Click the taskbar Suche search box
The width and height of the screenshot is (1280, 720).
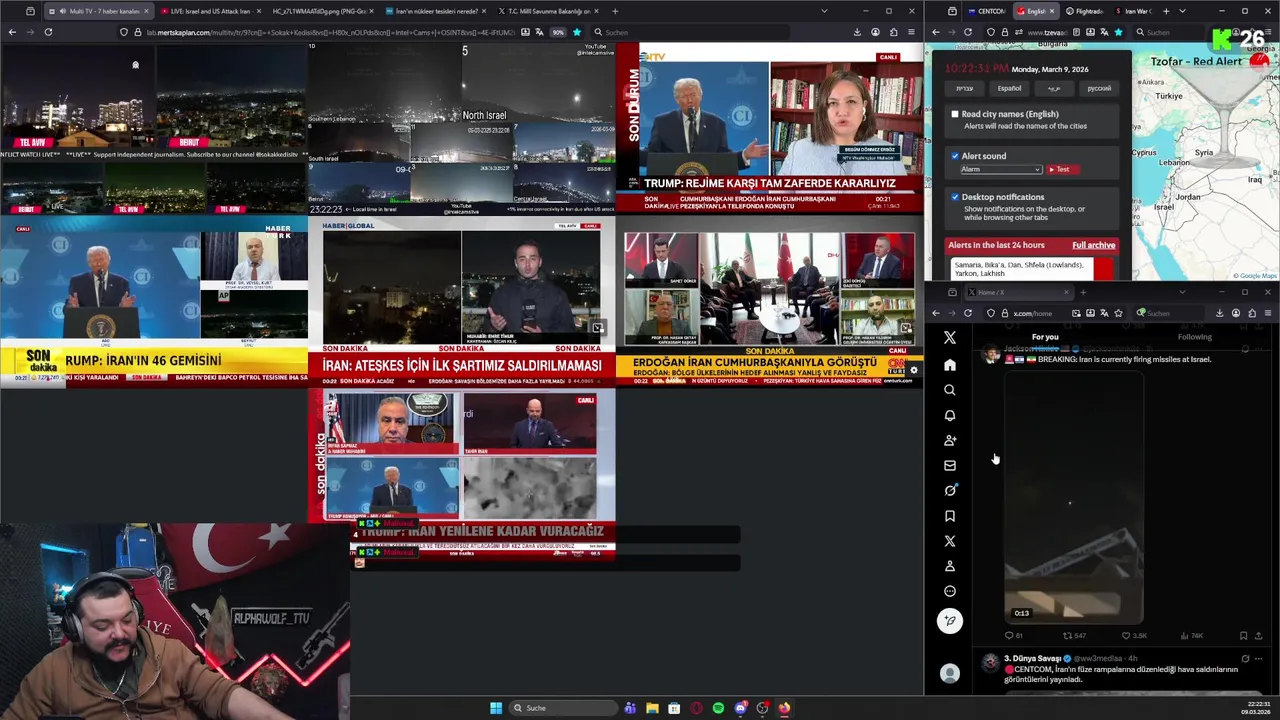coord(562,708)
